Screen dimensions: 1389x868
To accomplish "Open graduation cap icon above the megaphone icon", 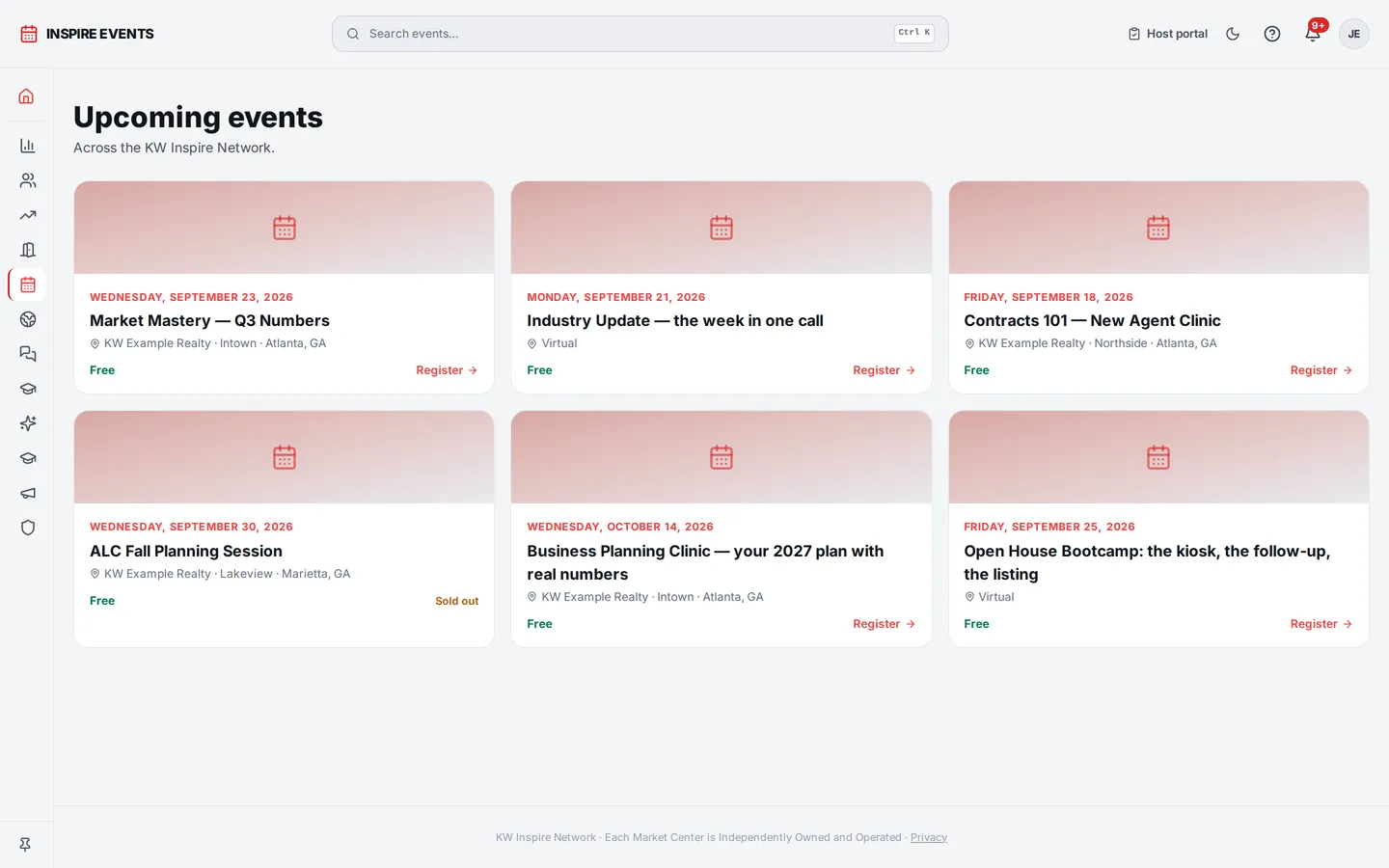I will point(28,458).
